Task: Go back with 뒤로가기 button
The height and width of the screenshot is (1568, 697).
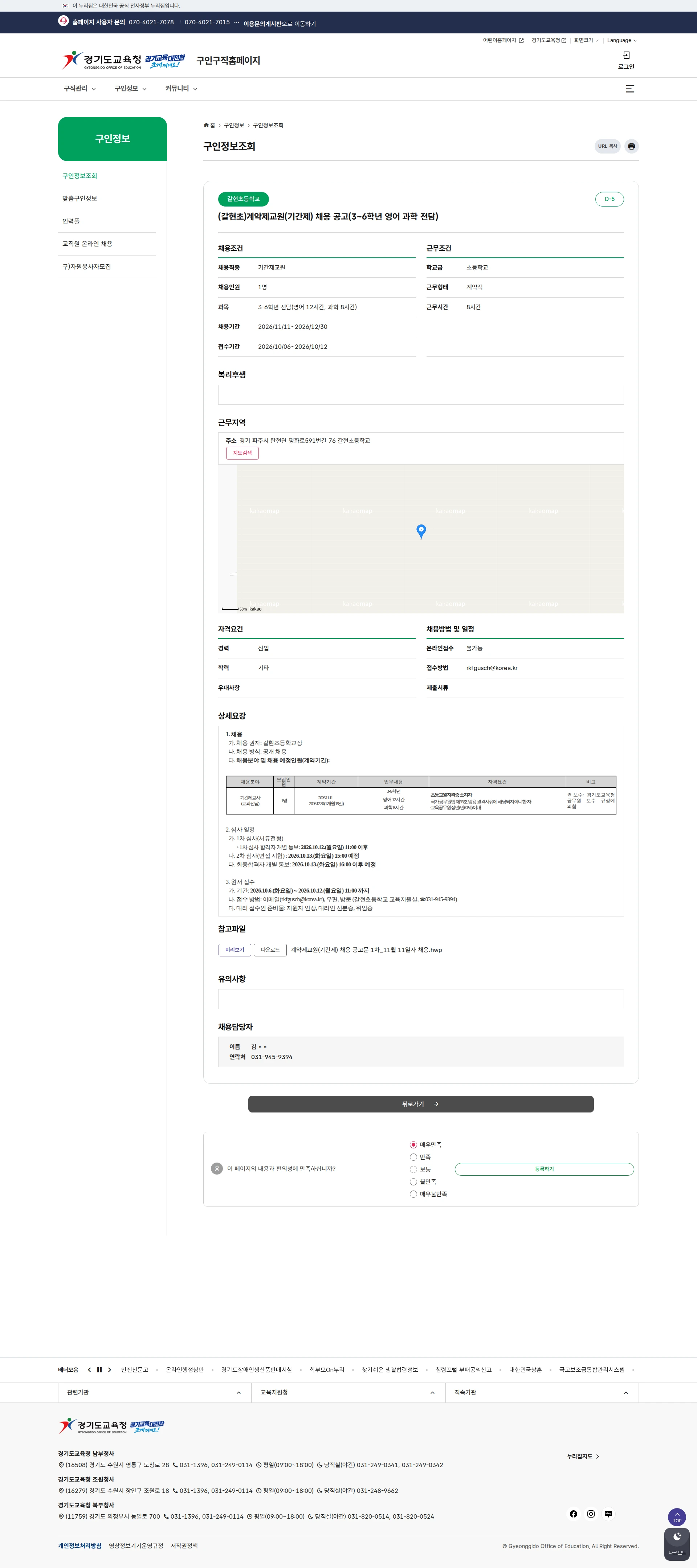Action: pyautogui.click(x=421, y=1104)
